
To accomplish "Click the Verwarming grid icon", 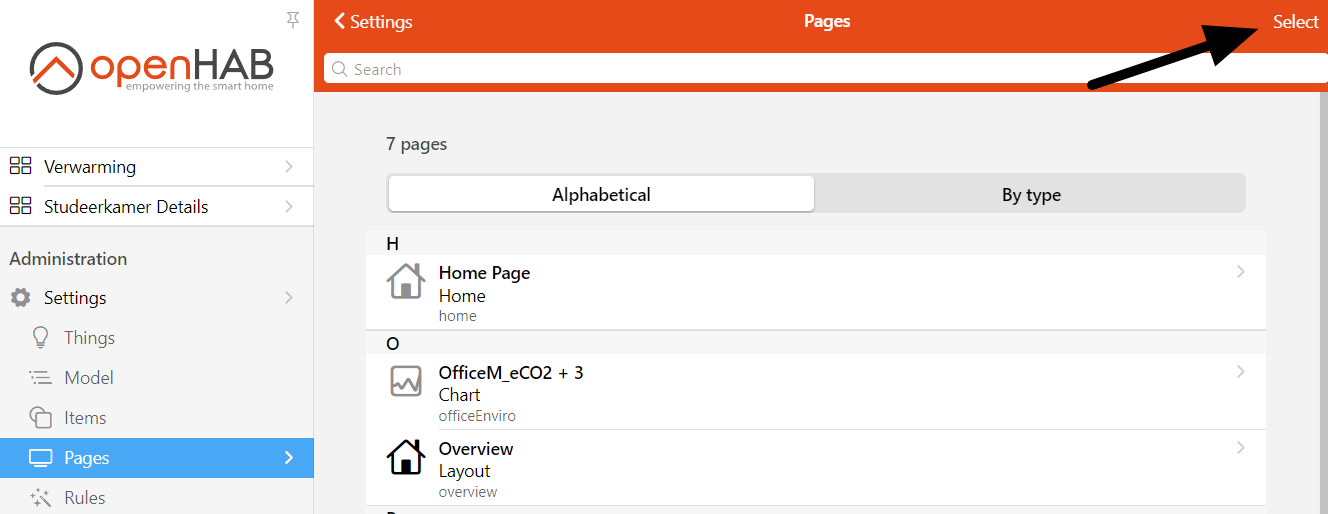I will tap(20, 166).
